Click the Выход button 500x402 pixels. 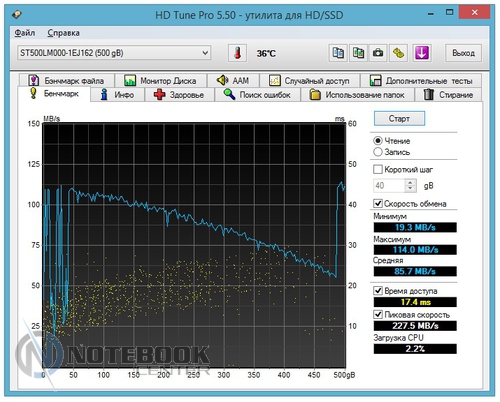click(x=463, y=53)
